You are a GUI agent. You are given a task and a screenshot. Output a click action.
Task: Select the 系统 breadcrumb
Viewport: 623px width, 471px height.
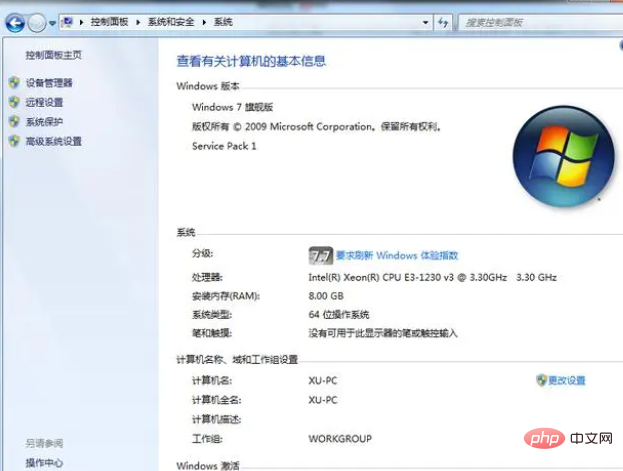(223, 22)
